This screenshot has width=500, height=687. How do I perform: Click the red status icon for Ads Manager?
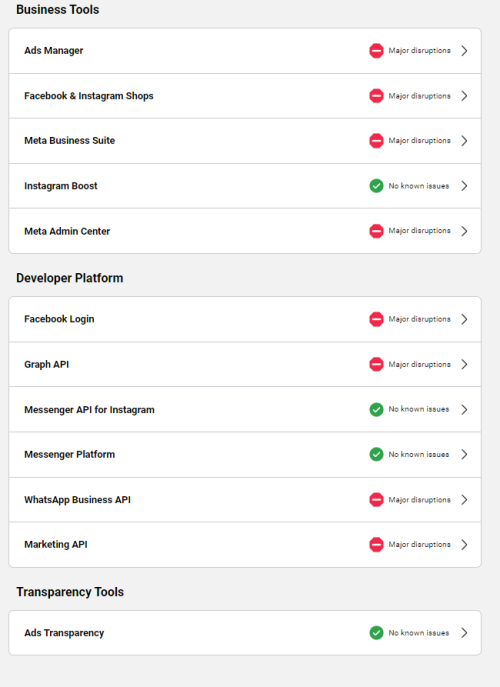pos(376,51)
